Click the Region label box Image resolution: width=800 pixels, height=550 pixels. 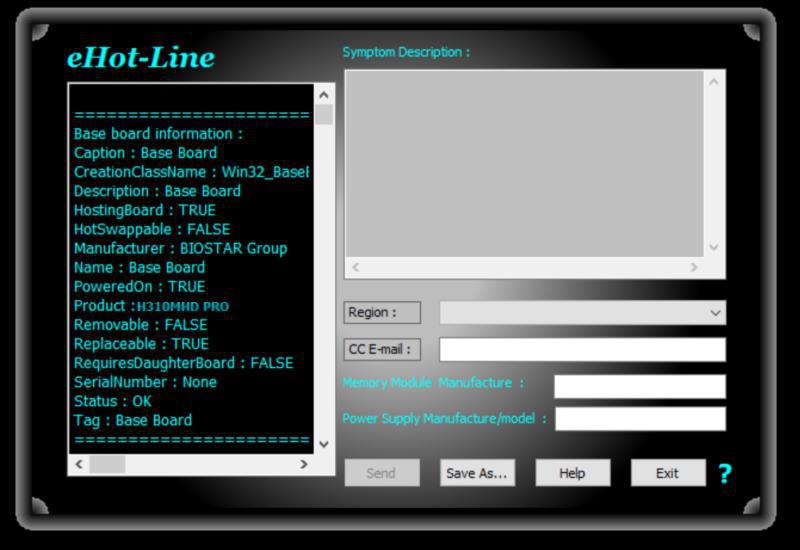(382, 312)
